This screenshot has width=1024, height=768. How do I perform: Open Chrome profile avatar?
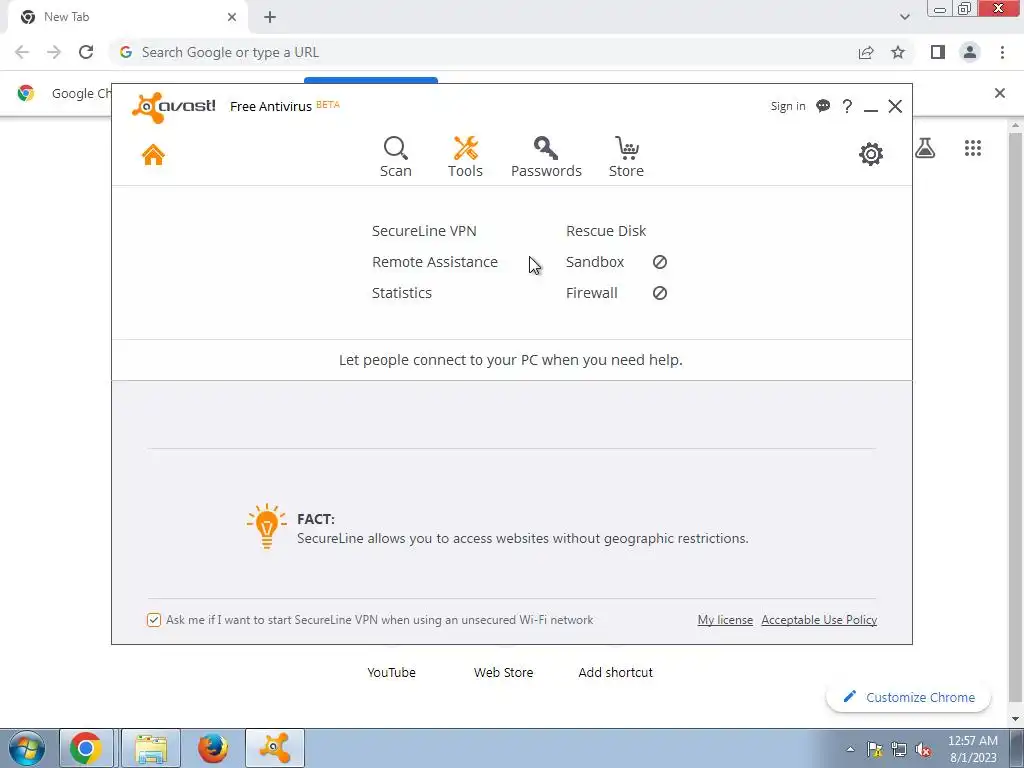970,52
